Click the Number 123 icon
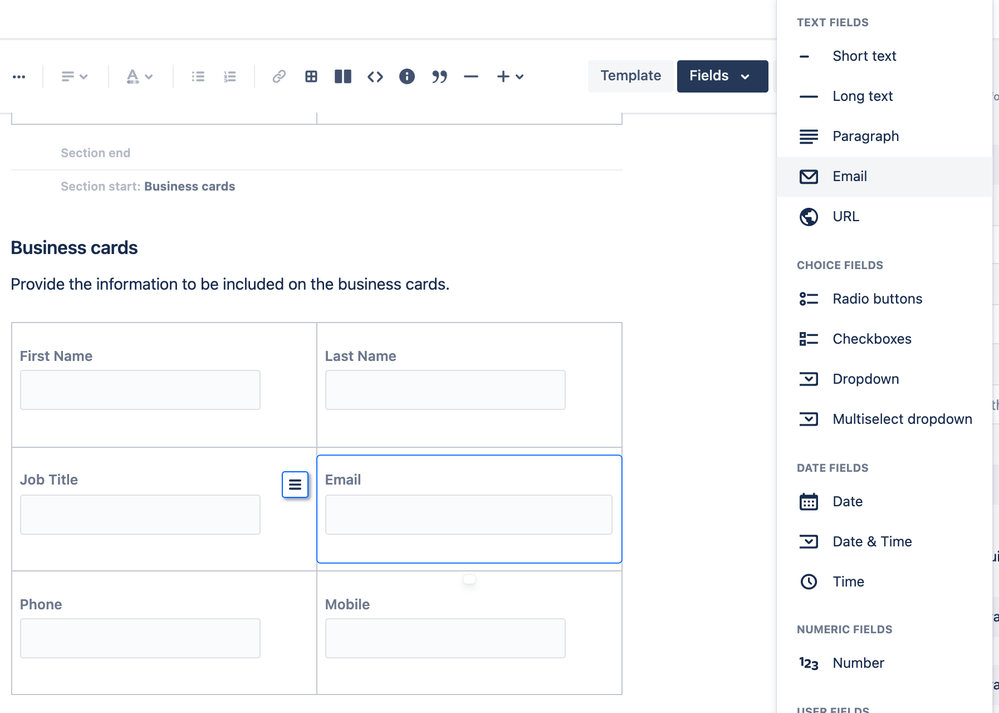The width and height of the screenshot is (999, 713). pyautogui.click(x=809, y=663)
